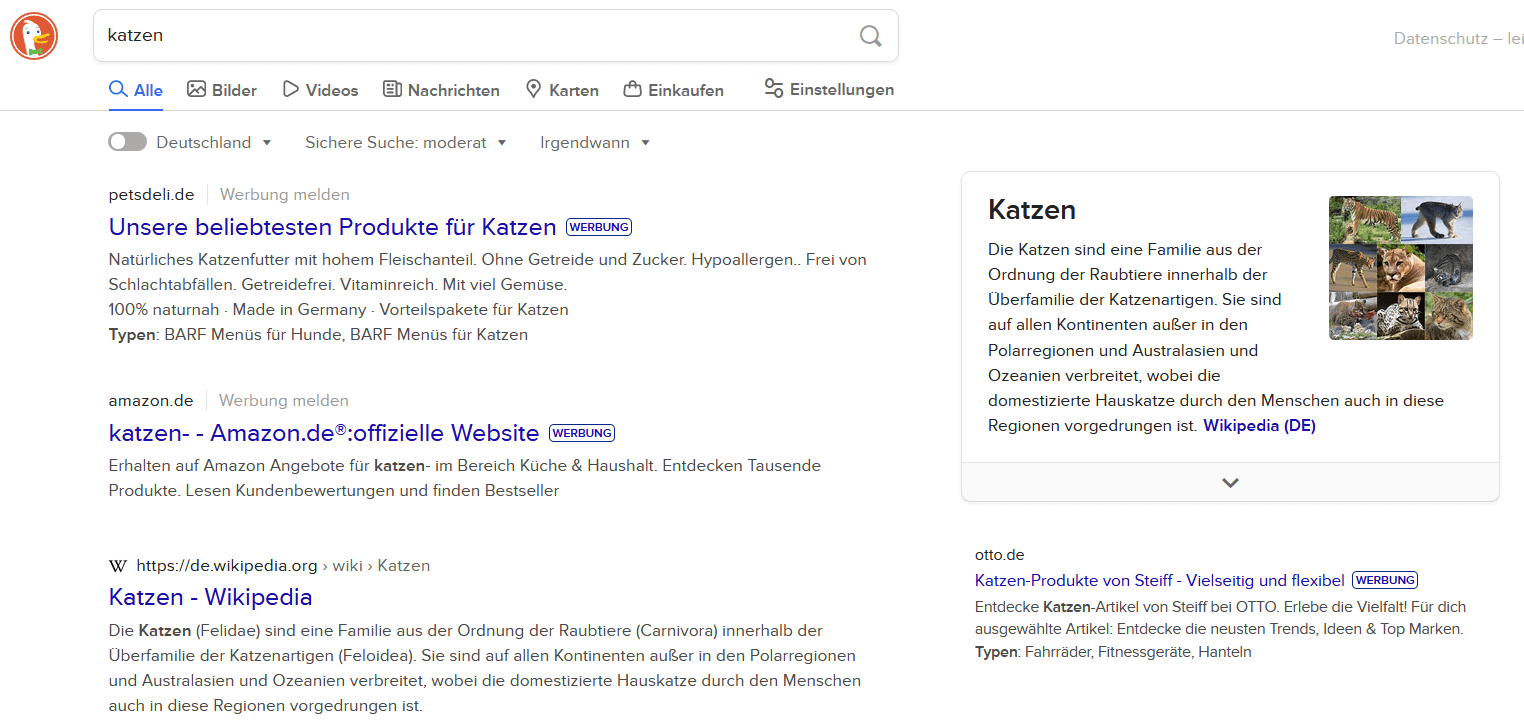Open the Einkaufen tab
The image size is (1524, 727).
pos(673,90)
